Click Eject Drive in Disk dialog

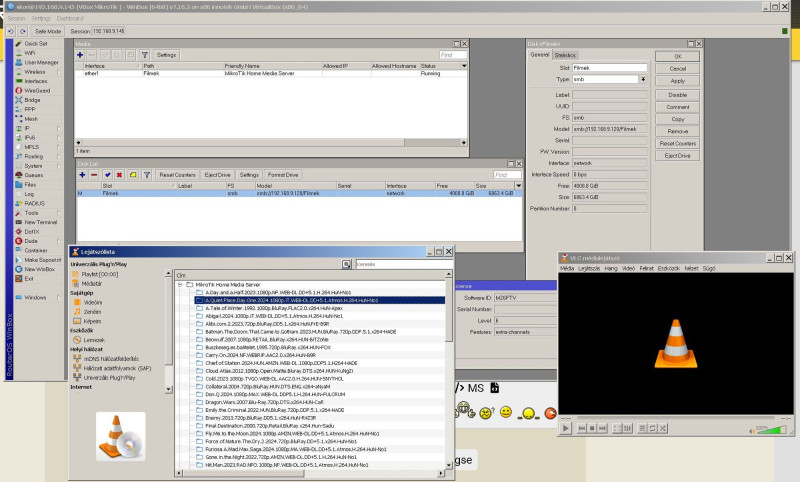678,156
